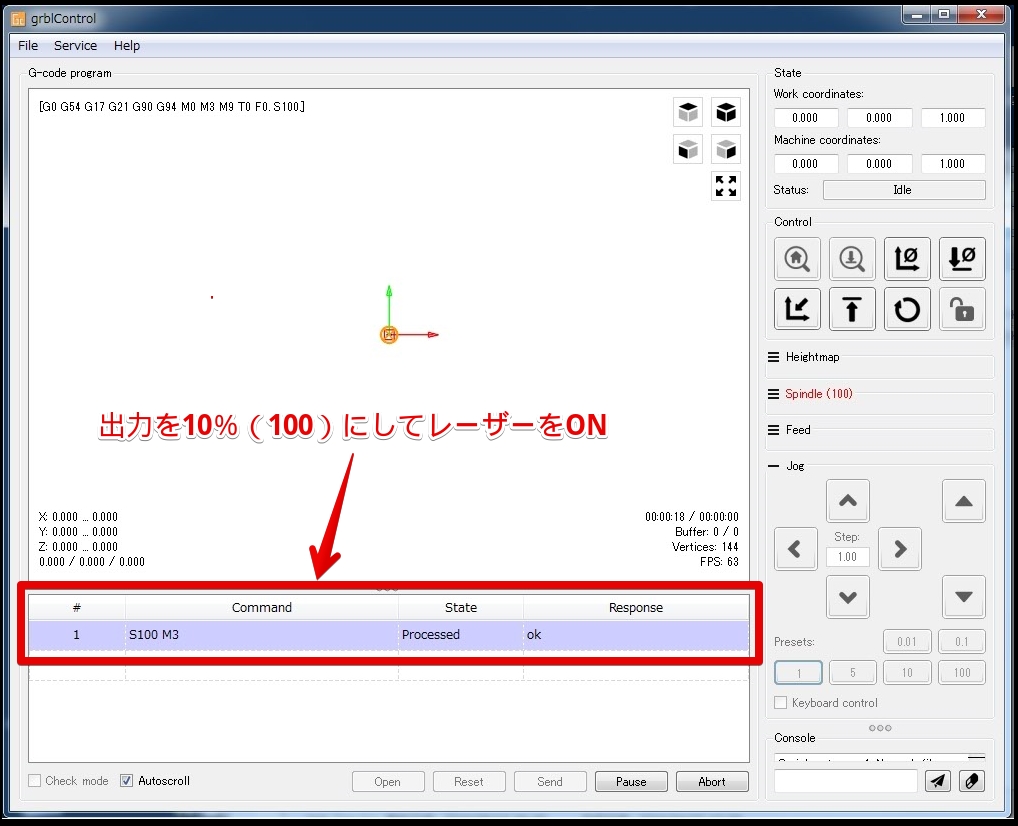The image size is (1018, 826).
Task: Select the 100 jog step preset
Action: pyautogui.click(x=962, y=673)
